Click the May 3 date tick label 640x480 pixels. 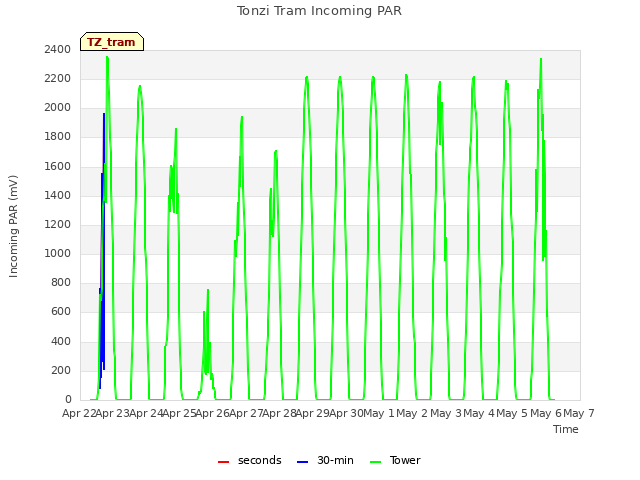coord(446,413)
